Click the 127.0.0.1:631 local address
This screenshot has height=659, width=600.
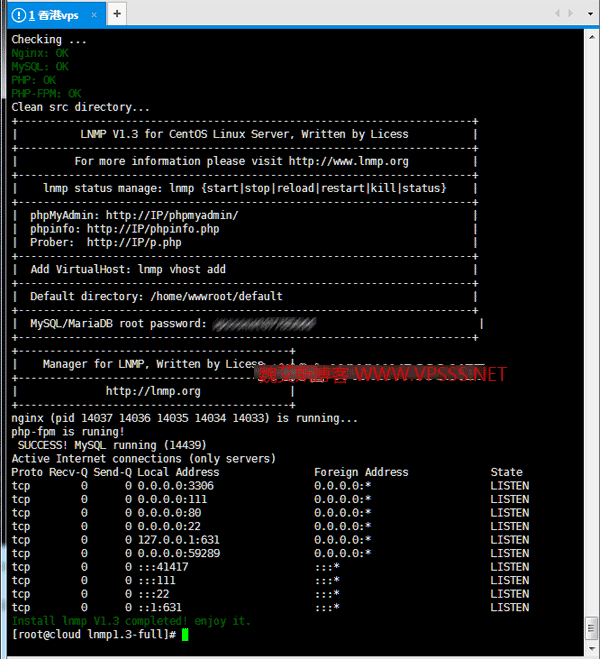pyautogui.click(x=179, y=540)
